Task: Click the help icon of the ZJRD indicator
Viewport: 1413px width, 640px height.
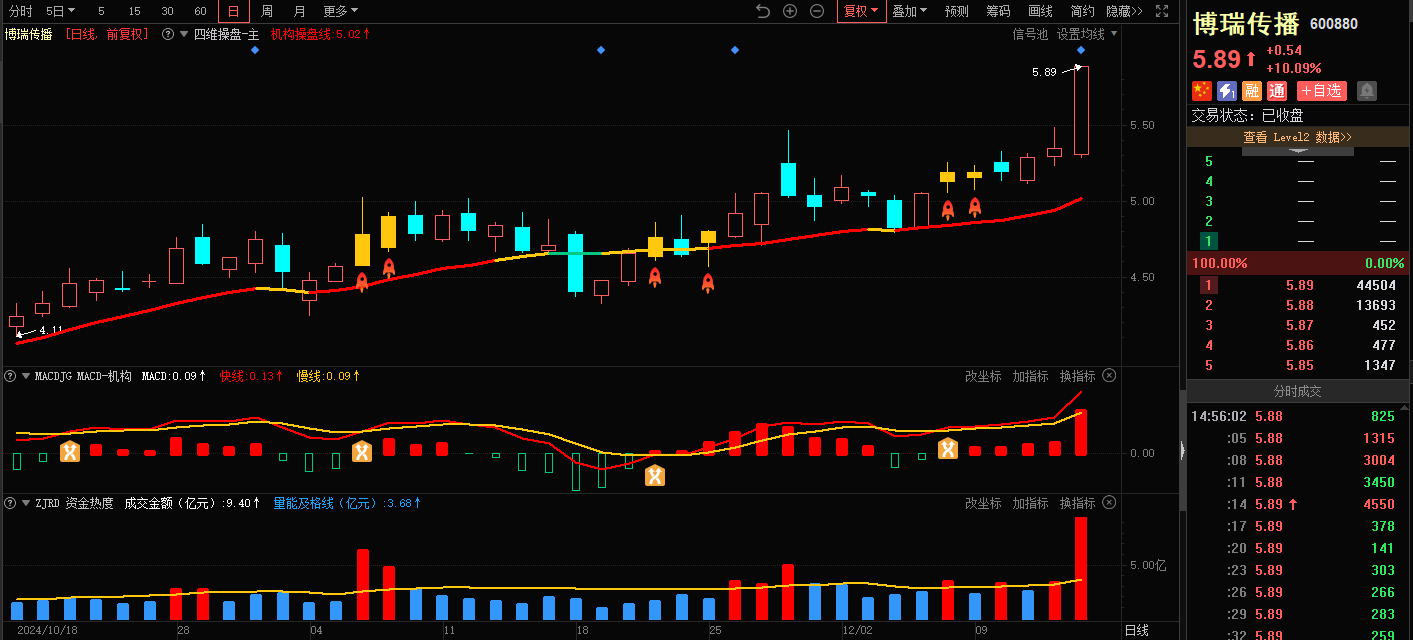Action: click(x=10, y=503)
